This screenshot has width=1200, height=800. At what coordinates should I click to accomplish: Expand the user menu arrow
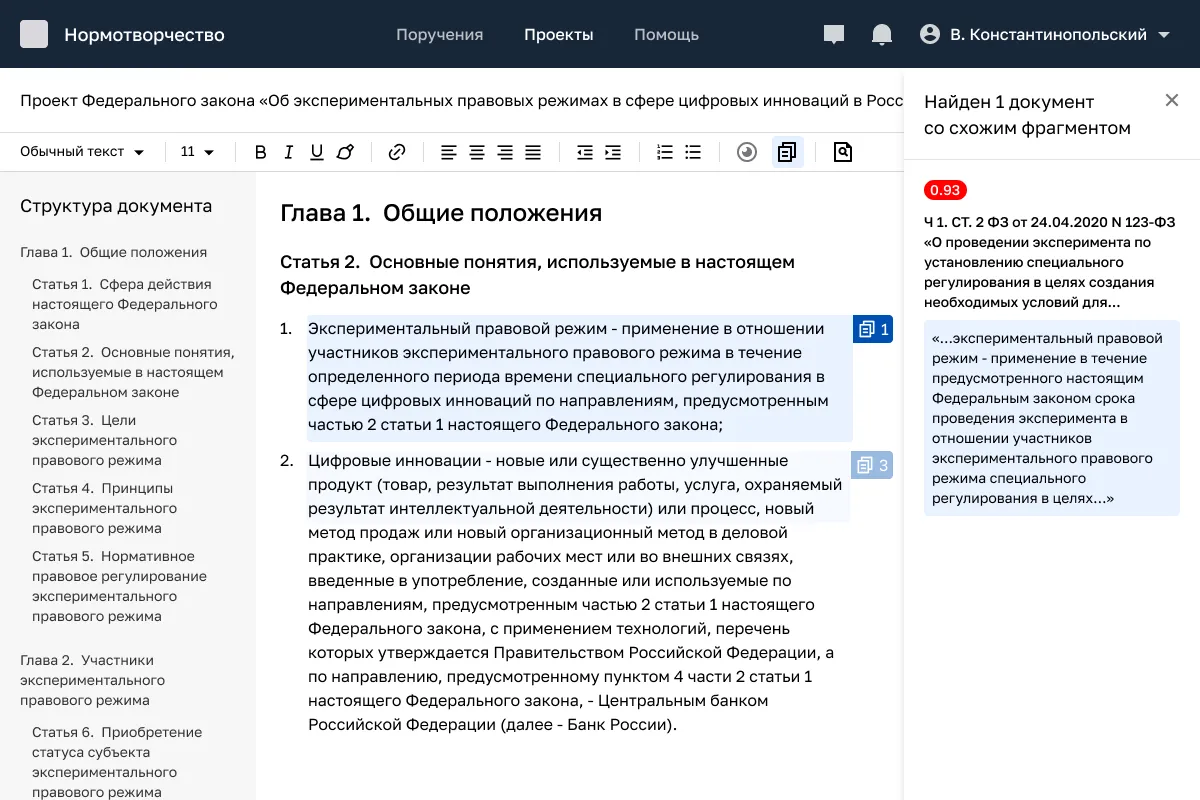pyautogui.click(x=1164, y=35)
